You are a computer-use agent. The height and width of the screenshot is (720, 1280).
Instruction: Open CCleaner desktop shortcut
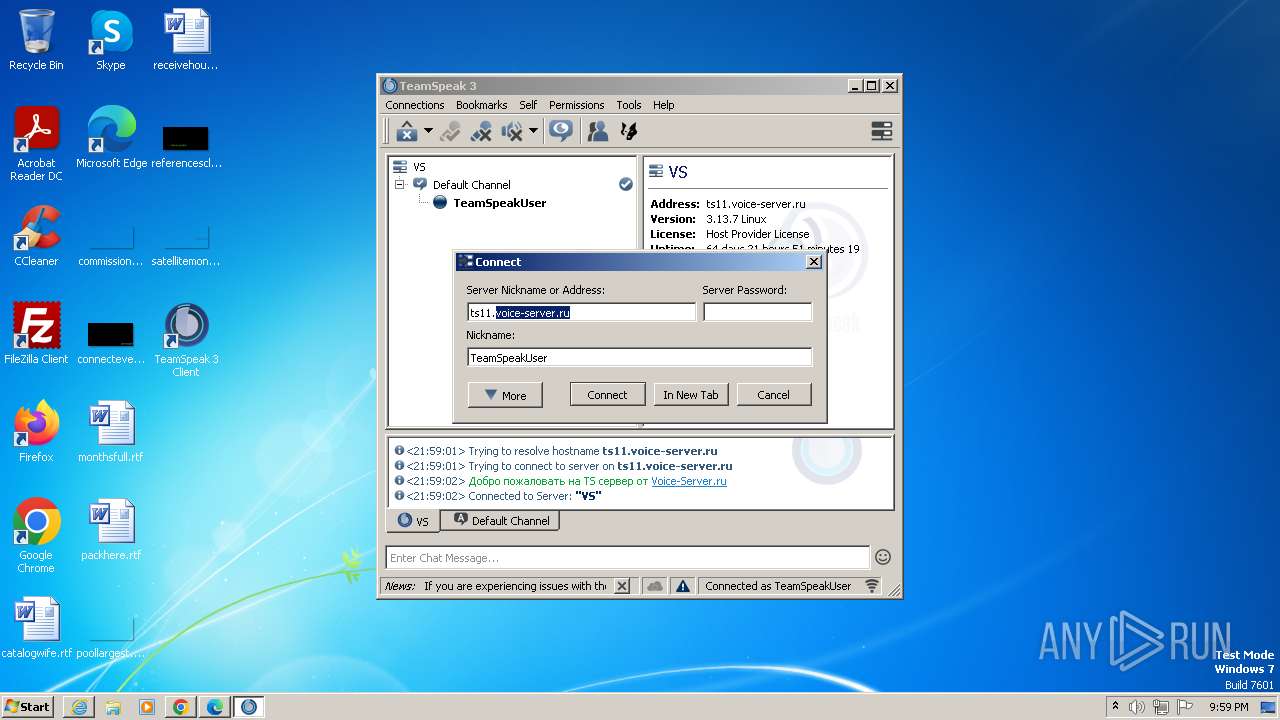[36, 236]
